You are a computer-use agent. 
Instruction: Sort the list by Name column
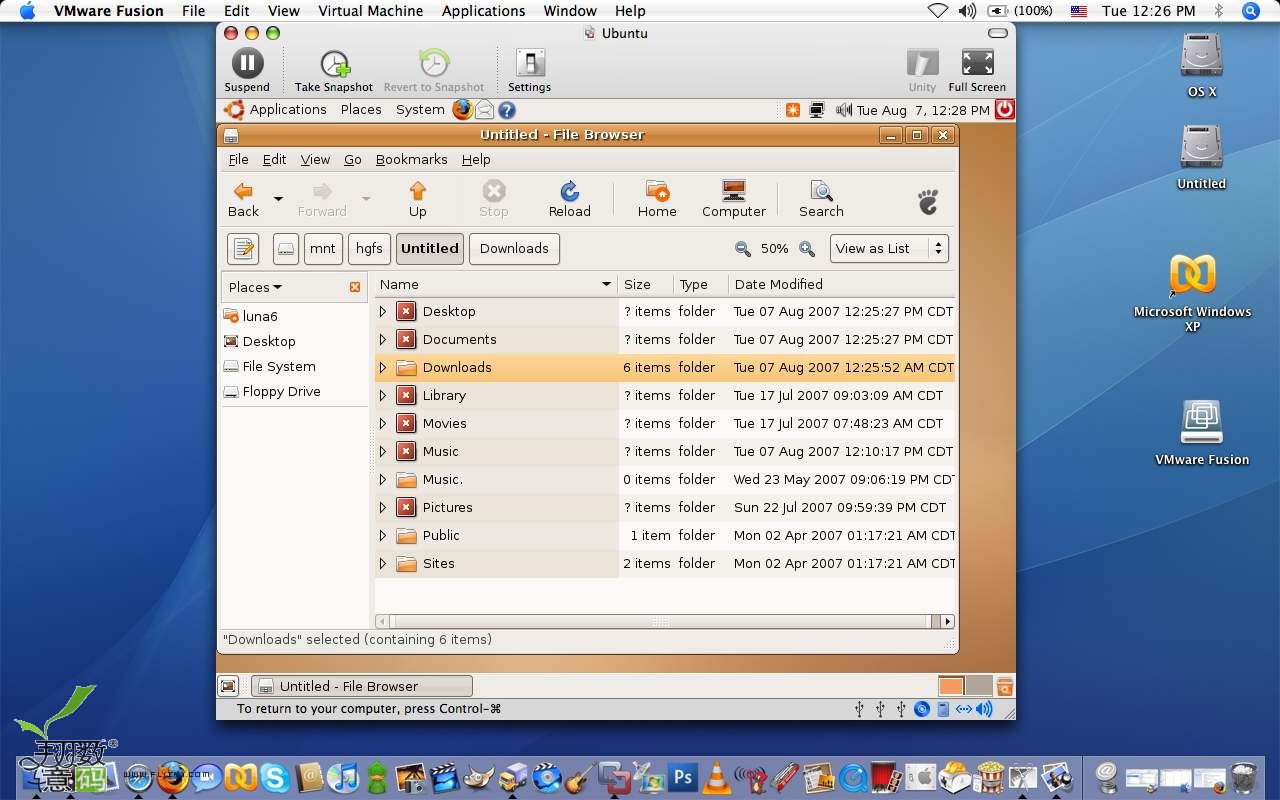click(496, 285)
